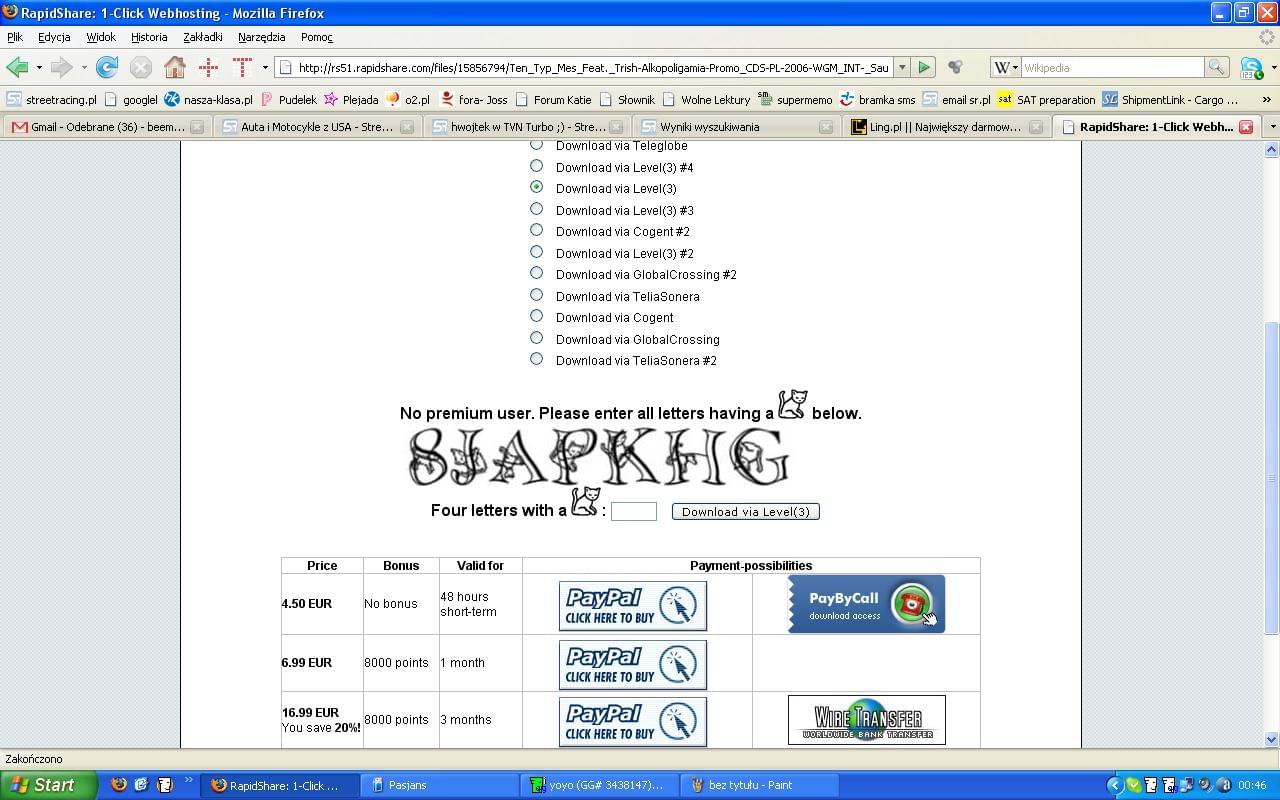
Task: Open the Skype toolbar dropdown arrow
Action: tap(1273, 68)
